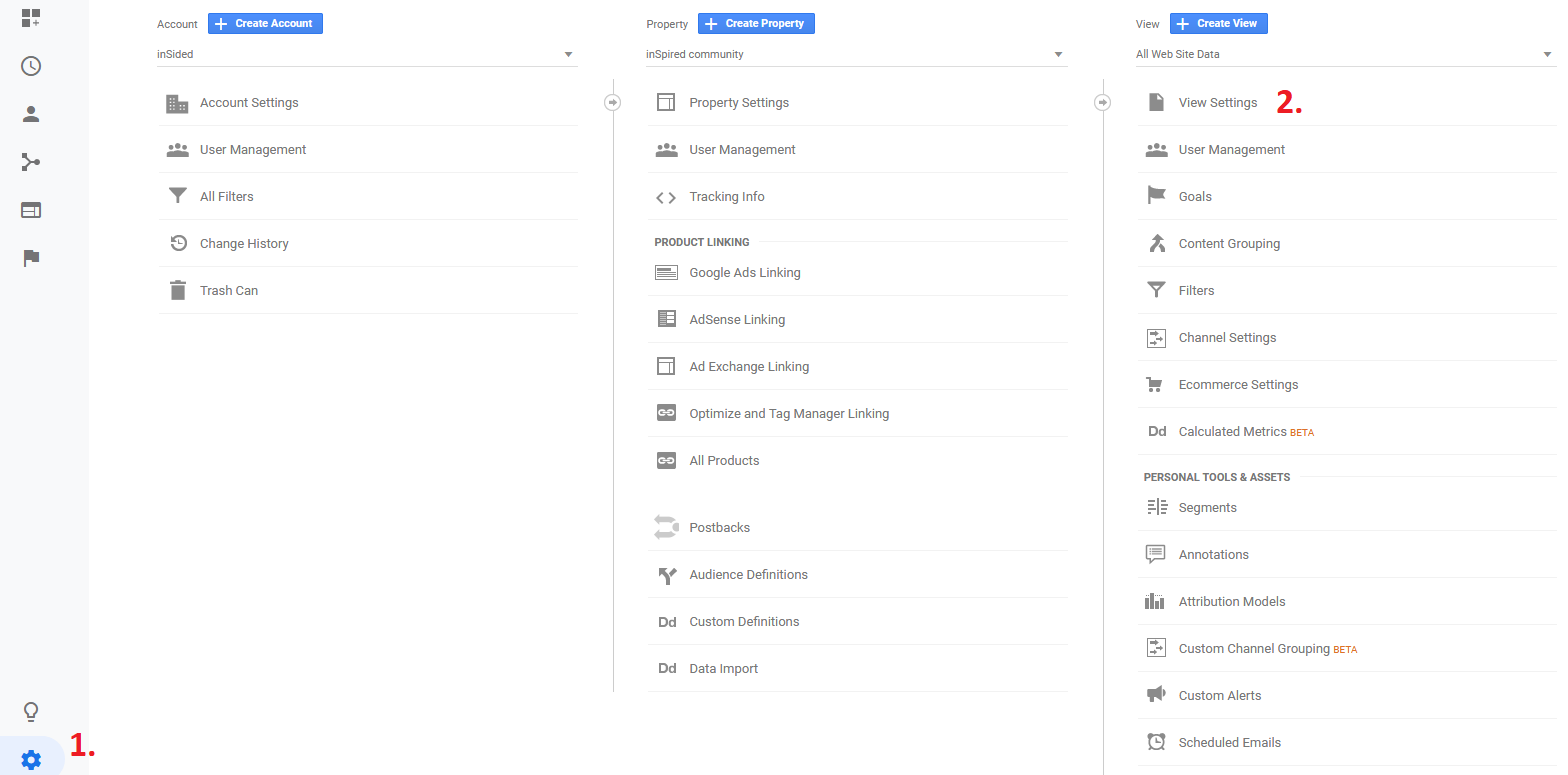
Task: Click the All Filters funnel icon
Action: pyautogui.click(x=177, y=196)
